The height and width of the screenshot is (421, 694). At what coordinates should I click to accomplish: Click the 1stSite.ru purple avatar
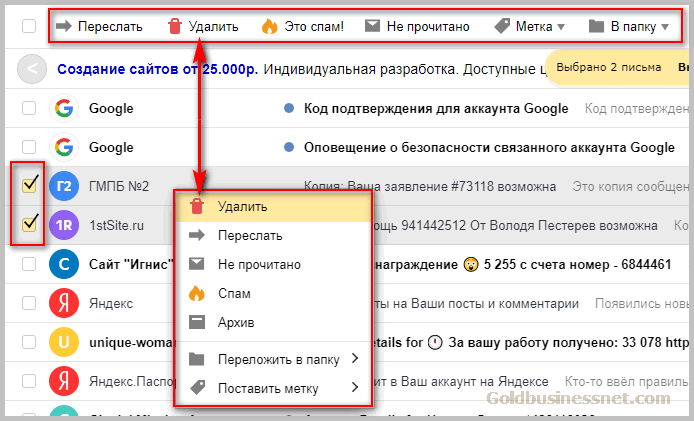[x=64, y=225]
